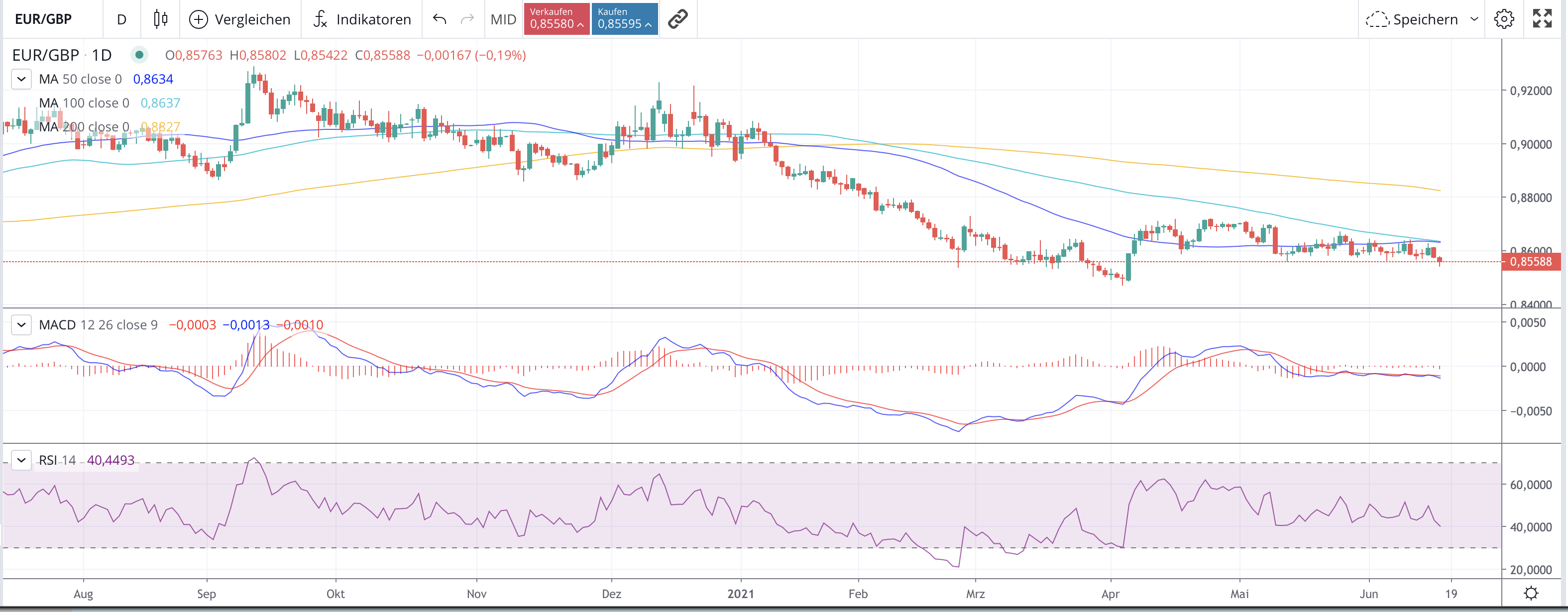Click the MA 50 value 0,8634
This screenshot has width=1568, height=612.
coord(153,79)
